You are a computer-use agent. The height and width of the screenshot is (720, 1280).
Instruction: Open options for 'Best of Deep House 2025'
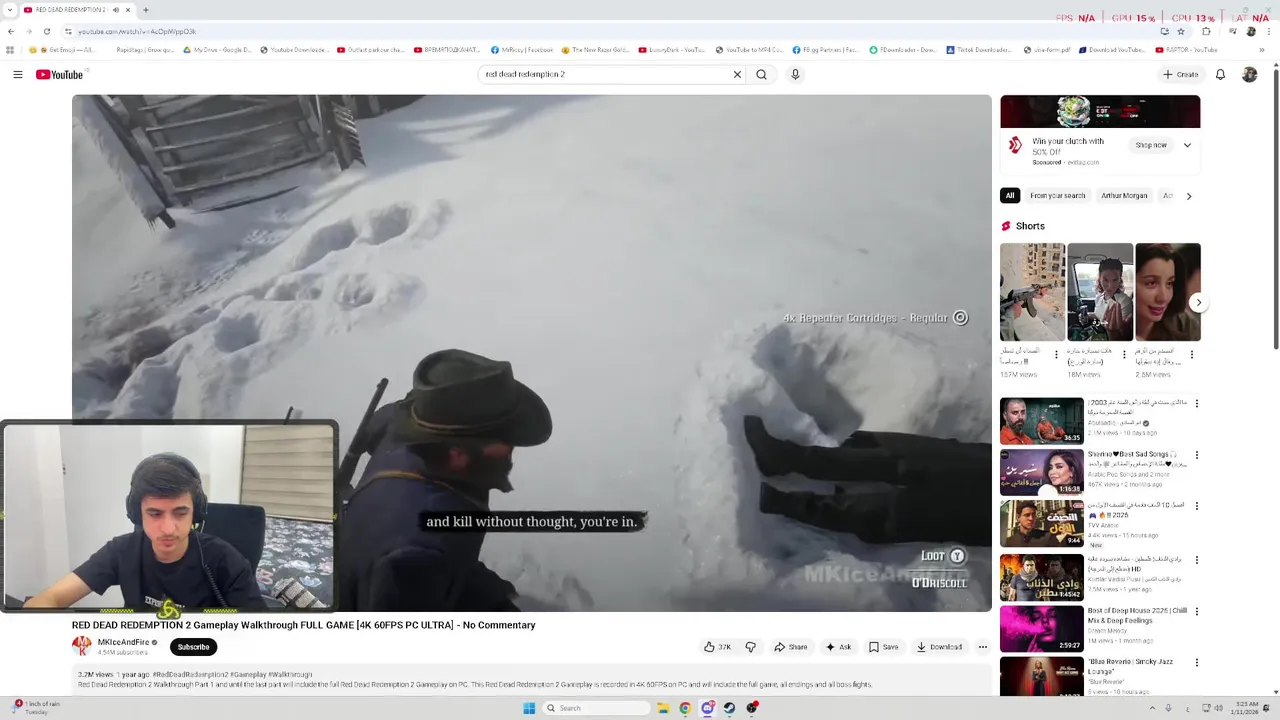[1197, 611]
